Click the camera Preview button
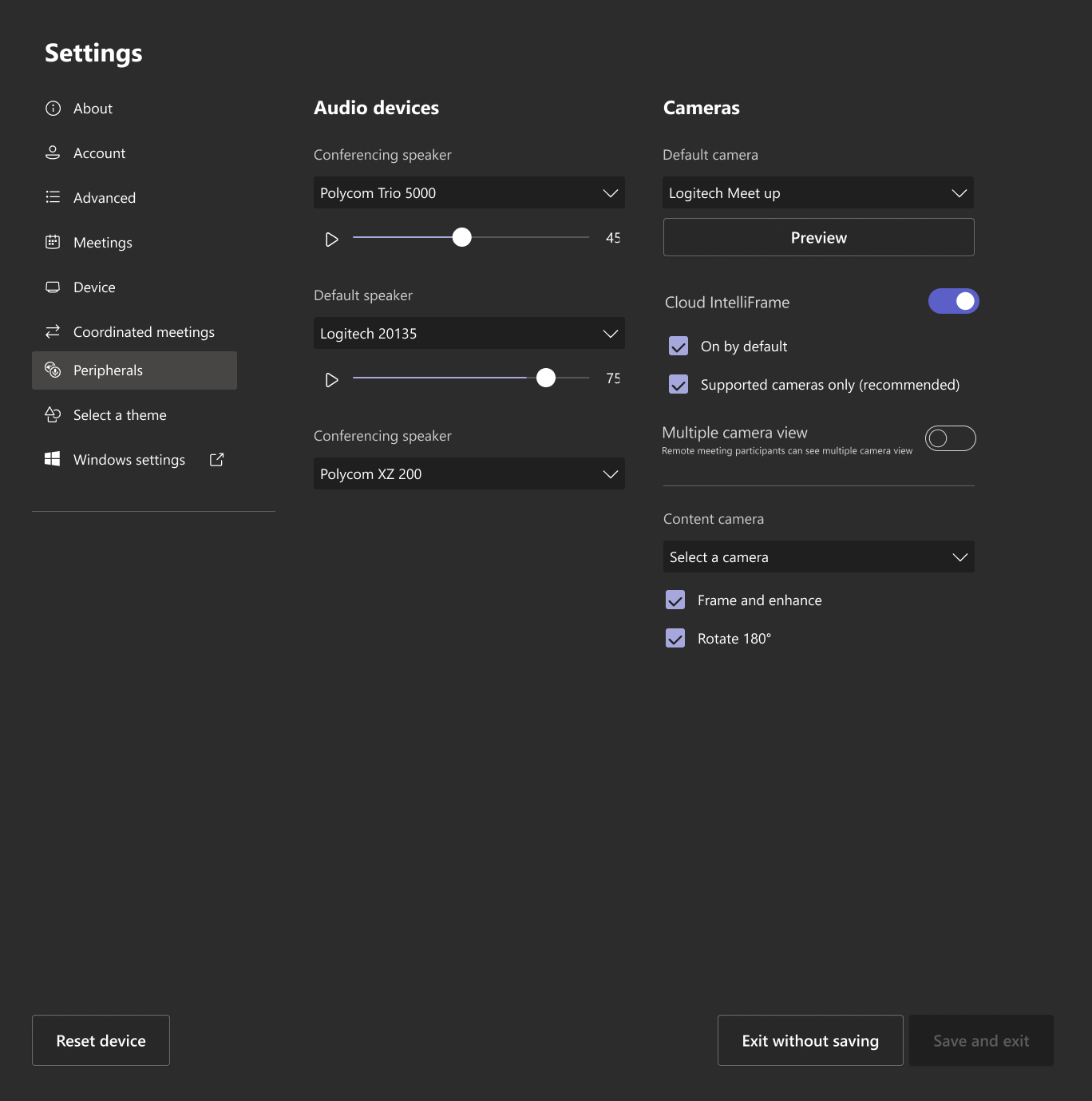 819,237
